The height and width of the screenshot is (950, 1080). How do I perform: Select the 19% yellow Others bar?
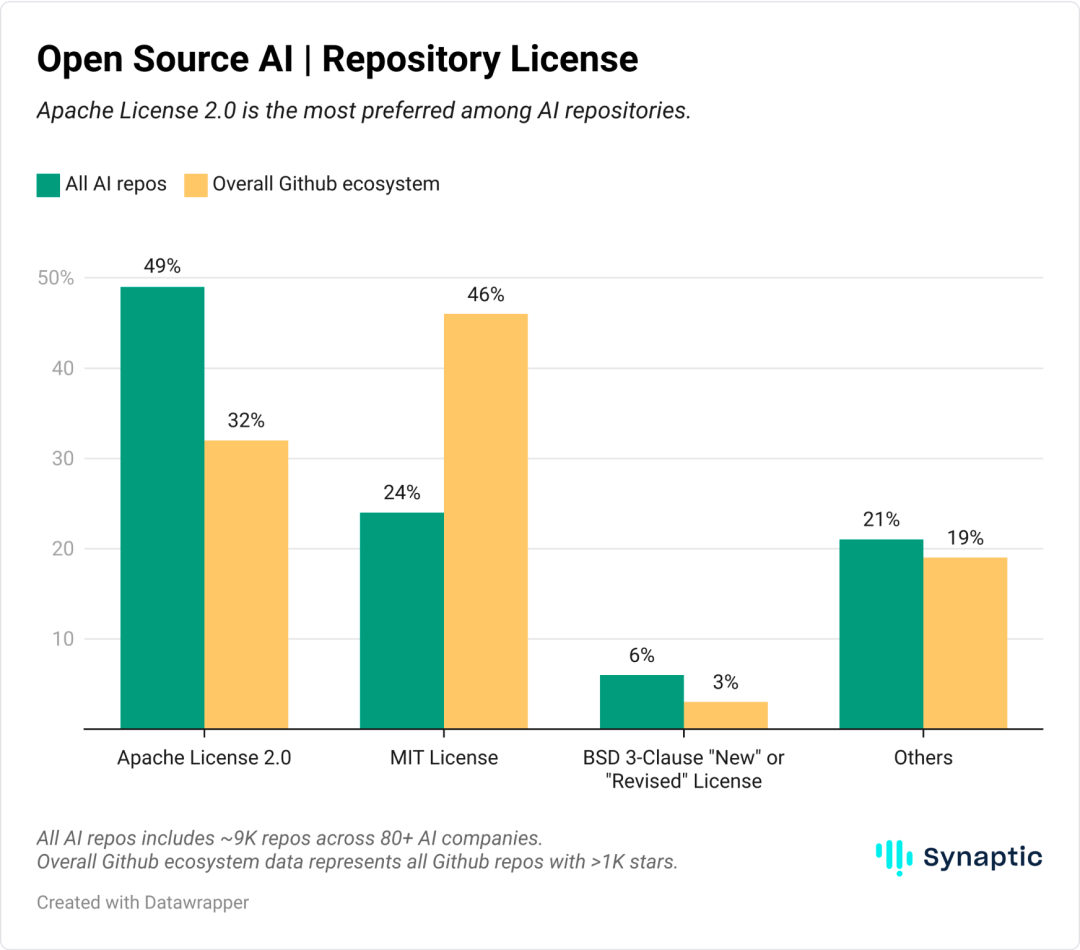[x=966, y=643]
